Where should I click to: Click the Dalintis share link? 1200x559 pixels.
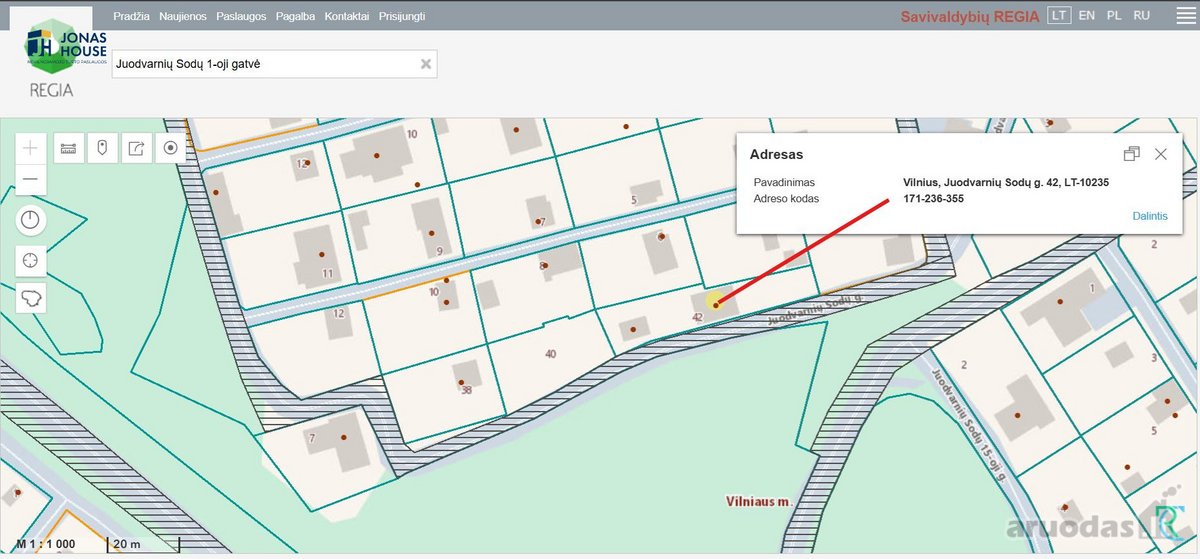pyautogui.click(x=1150, y=216)
